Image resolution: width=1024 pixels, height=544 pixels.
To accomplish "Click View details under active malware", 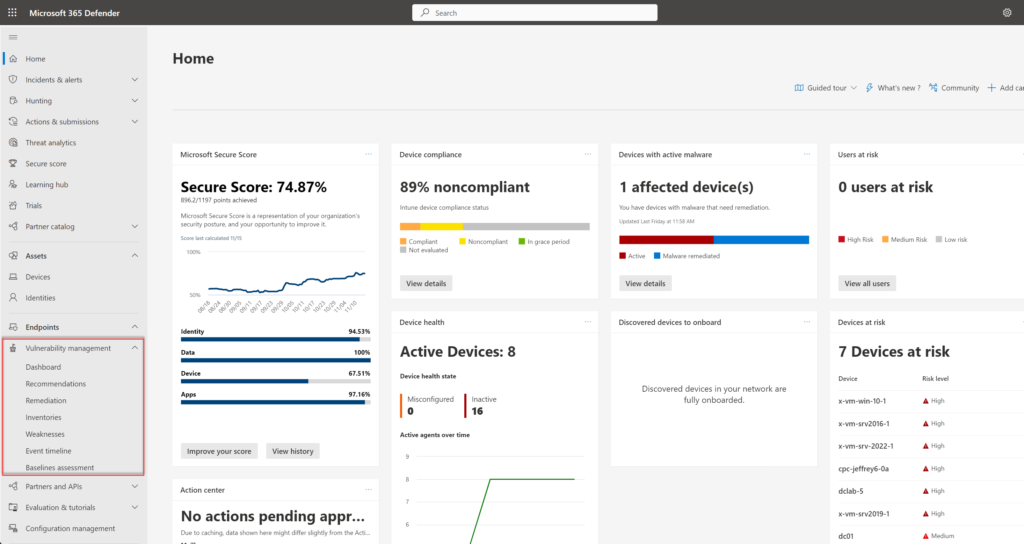I will [x=645, y=283].
